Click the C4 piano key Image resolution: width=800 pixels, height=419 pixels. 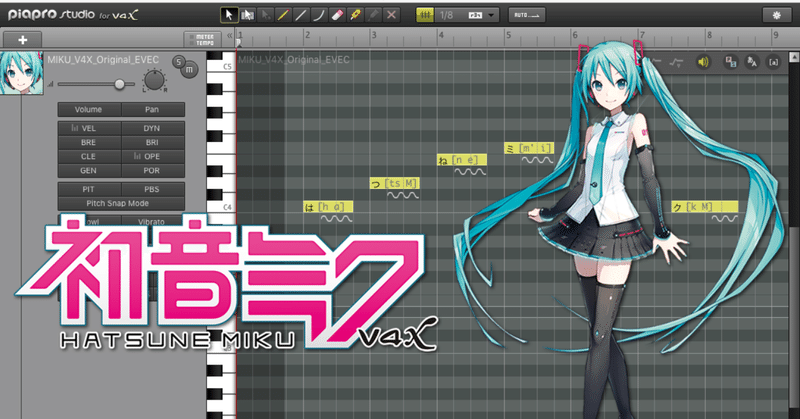(x=228, y=207)
